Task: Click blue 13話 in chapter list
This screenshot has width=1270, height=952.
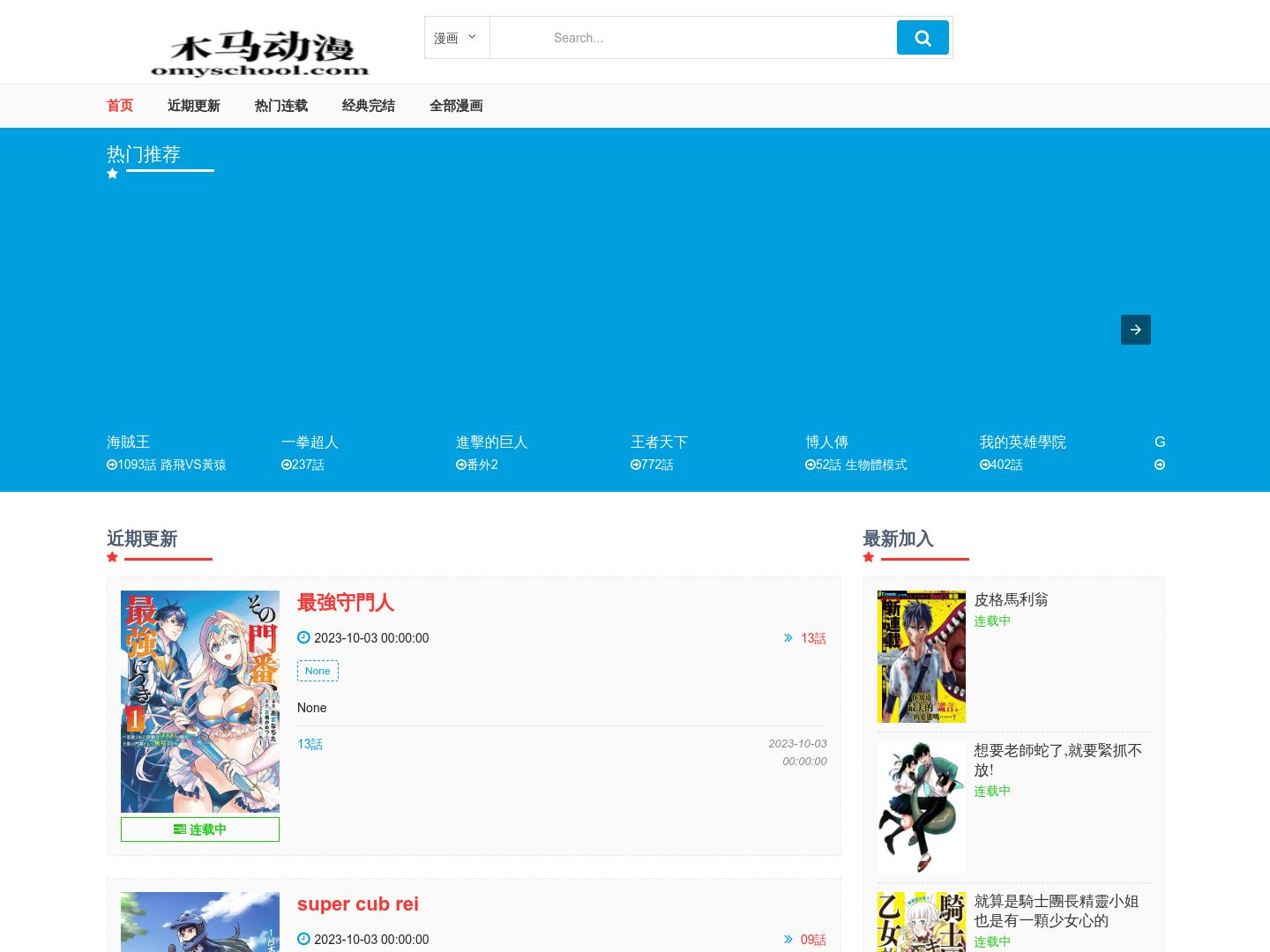Action: 310,744
